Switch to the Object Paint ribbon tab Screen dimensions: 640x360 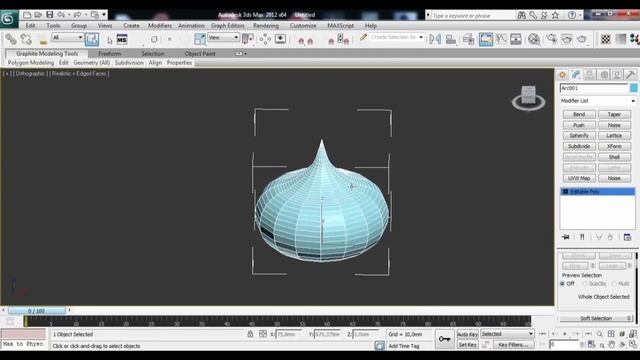click(200, 53)
